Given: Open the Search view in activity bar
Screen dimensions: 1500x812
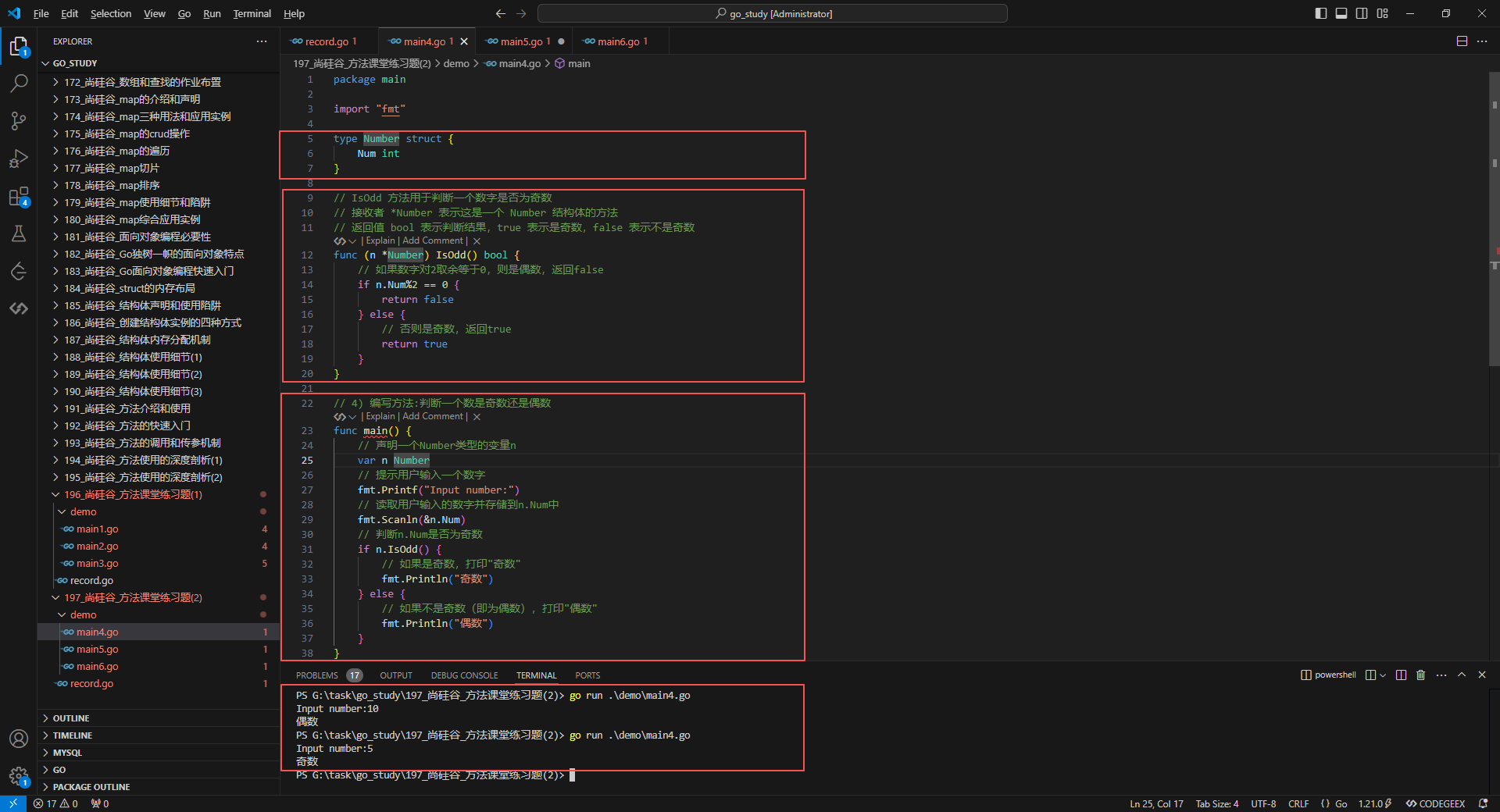Looking at the screenshot, I should [x=19, y=84].
